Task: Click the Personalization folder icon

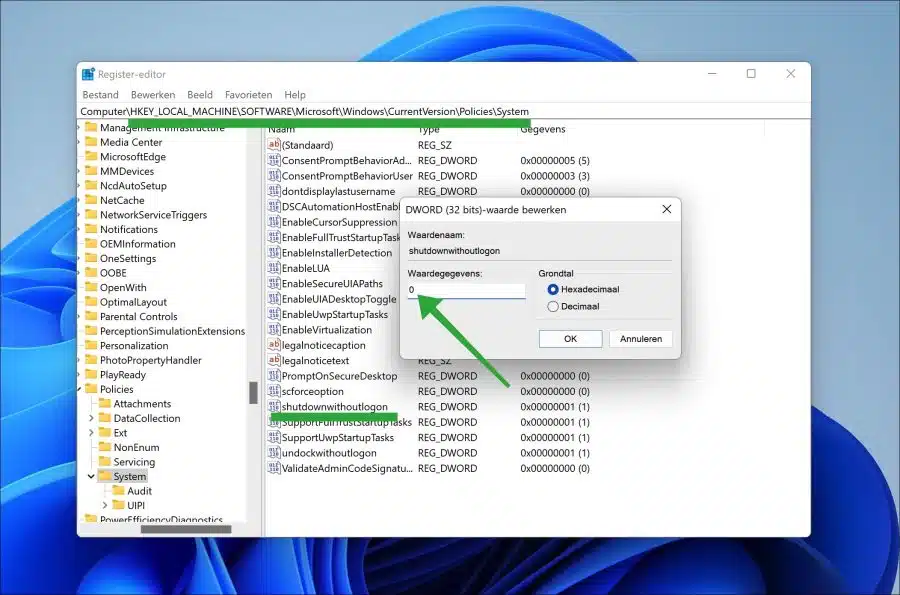Action: [x=91, y=345]
